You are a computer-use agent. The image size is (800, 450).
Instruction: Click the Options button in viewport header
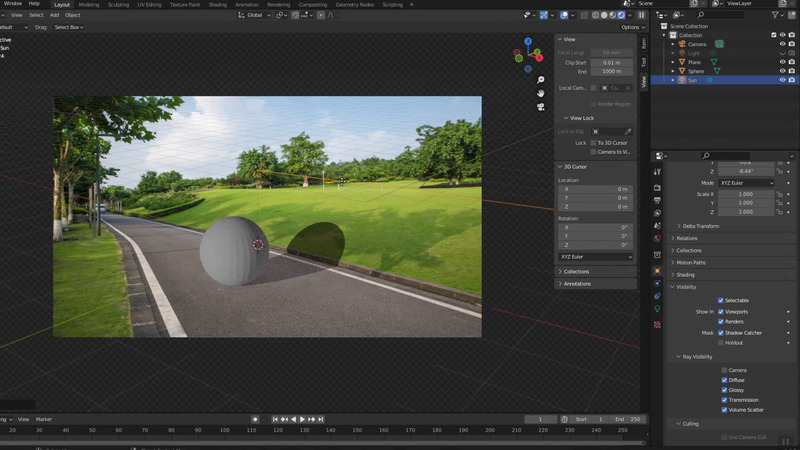pos(630,27)
